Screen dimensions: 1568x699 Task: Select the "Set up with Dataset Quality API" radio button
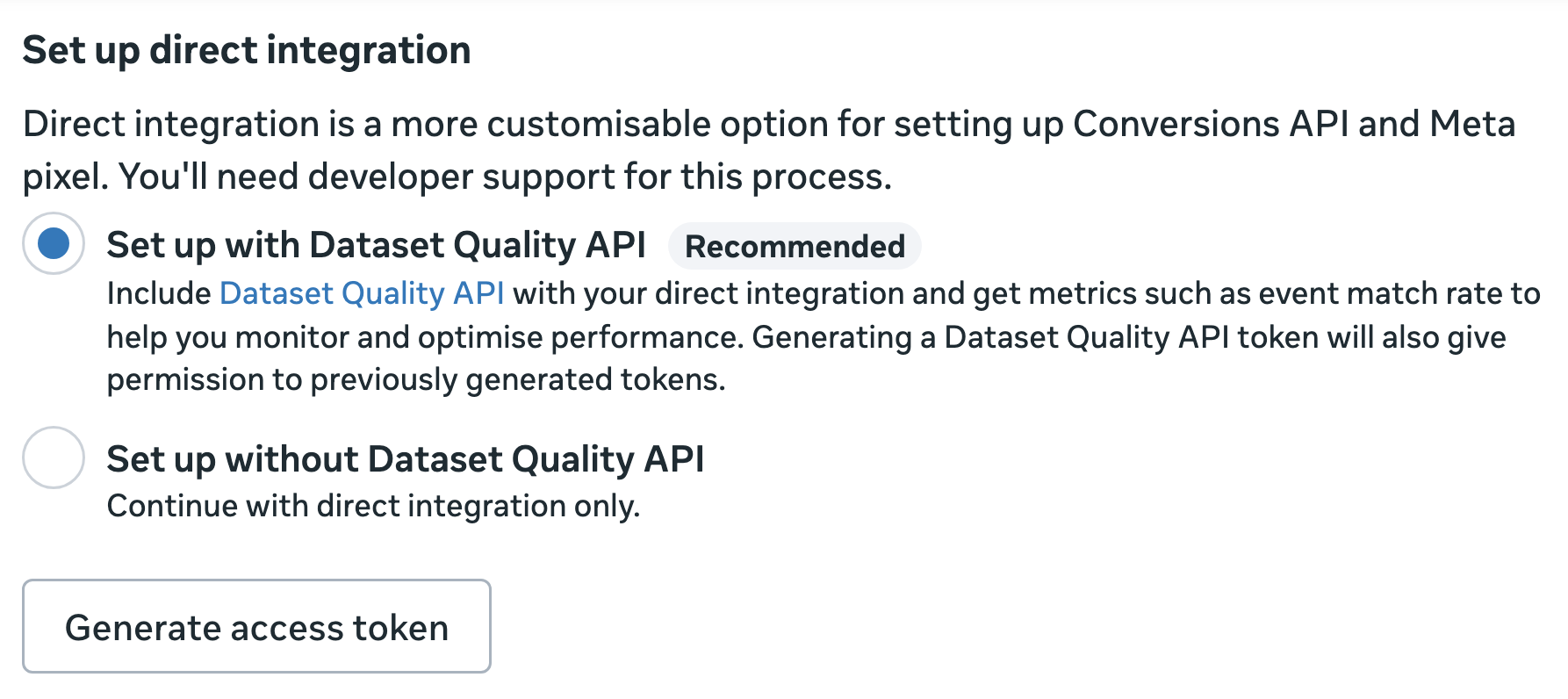[54, 243]
